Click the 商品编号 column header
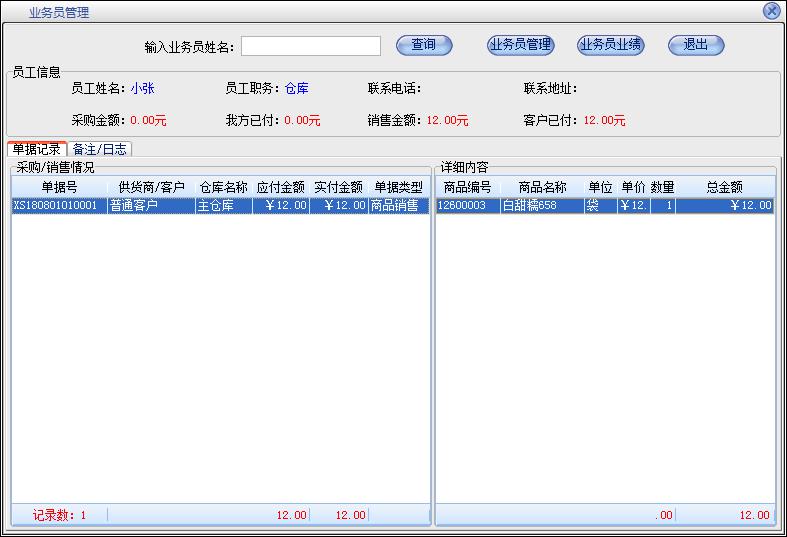The image size is (787, 537). pyautogui.click(x=467, y=187)
